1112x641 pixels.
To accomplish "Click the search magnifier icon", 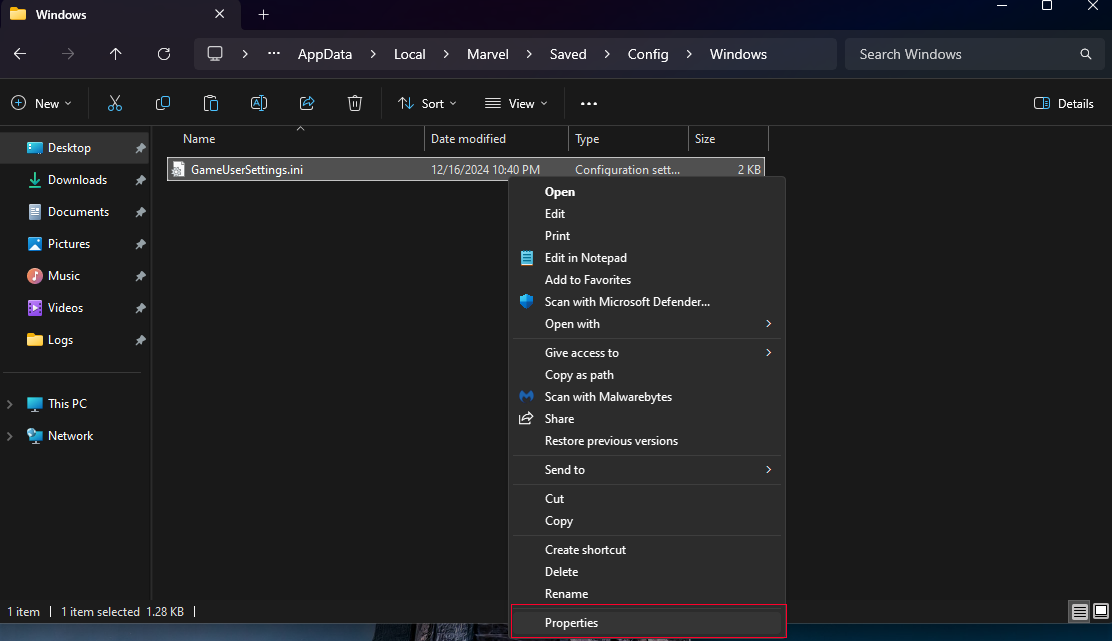I will click(1086, 54).
